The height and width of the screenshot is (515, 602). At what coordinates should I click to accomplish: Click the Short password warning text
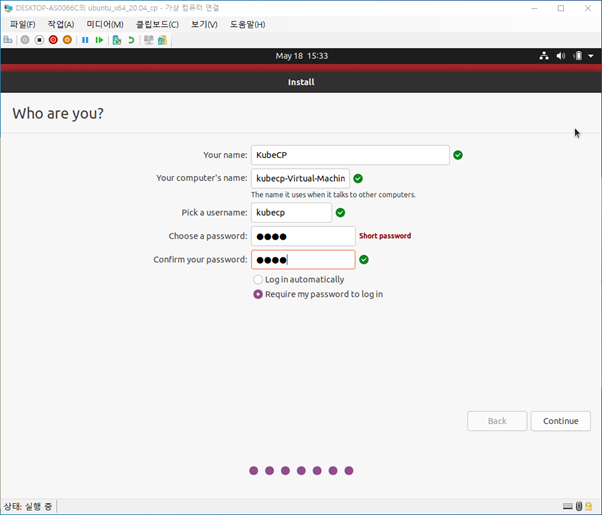point(385,236)
